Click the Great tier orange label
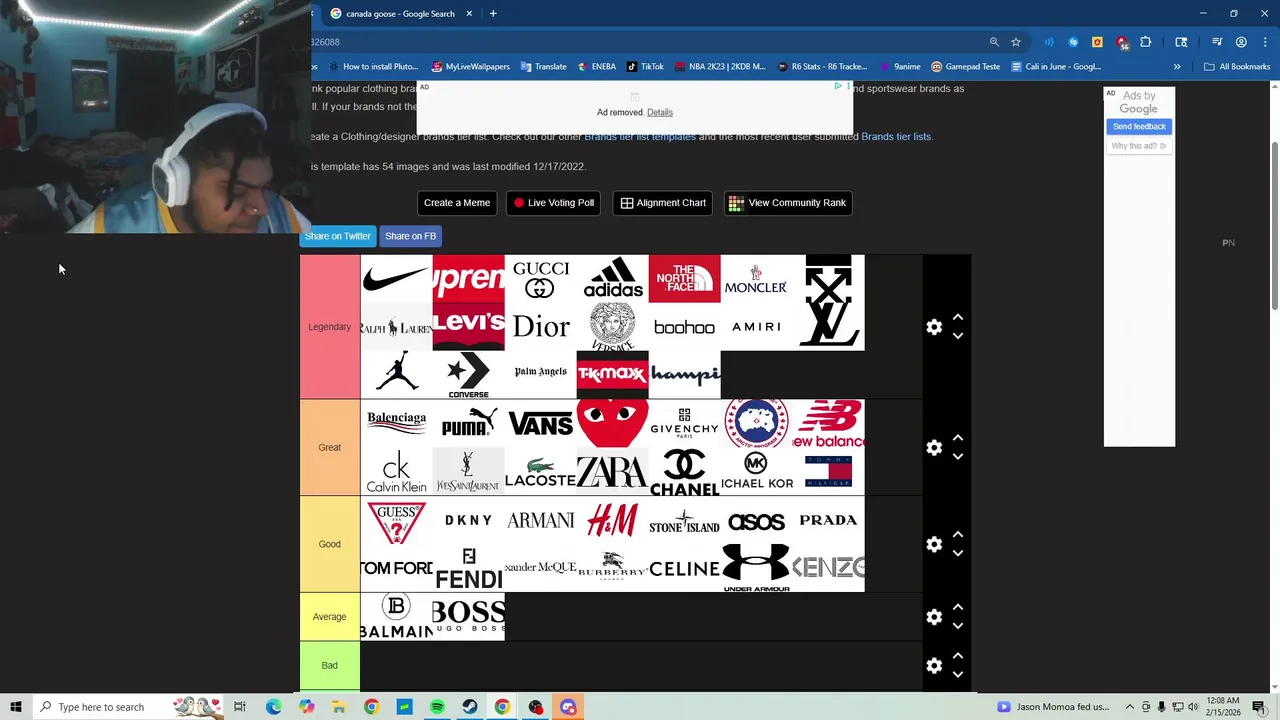 click(x=329, y=447)
